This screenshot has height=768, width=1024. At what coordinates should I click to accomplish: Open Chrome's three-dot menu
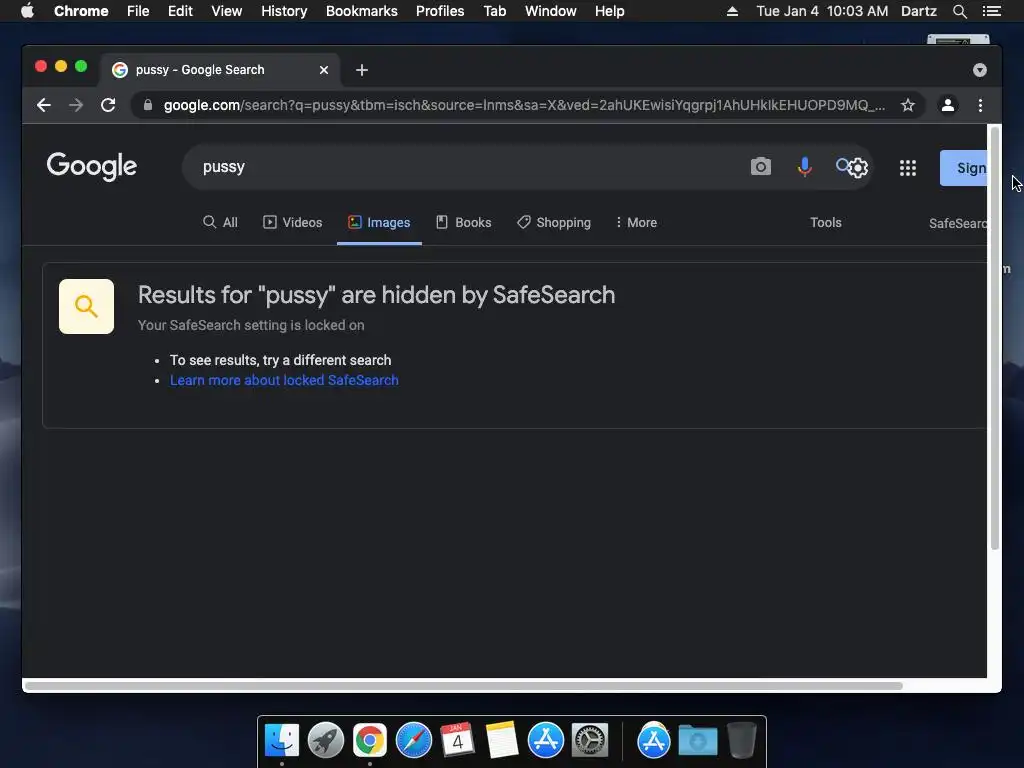tap(980, 105)
